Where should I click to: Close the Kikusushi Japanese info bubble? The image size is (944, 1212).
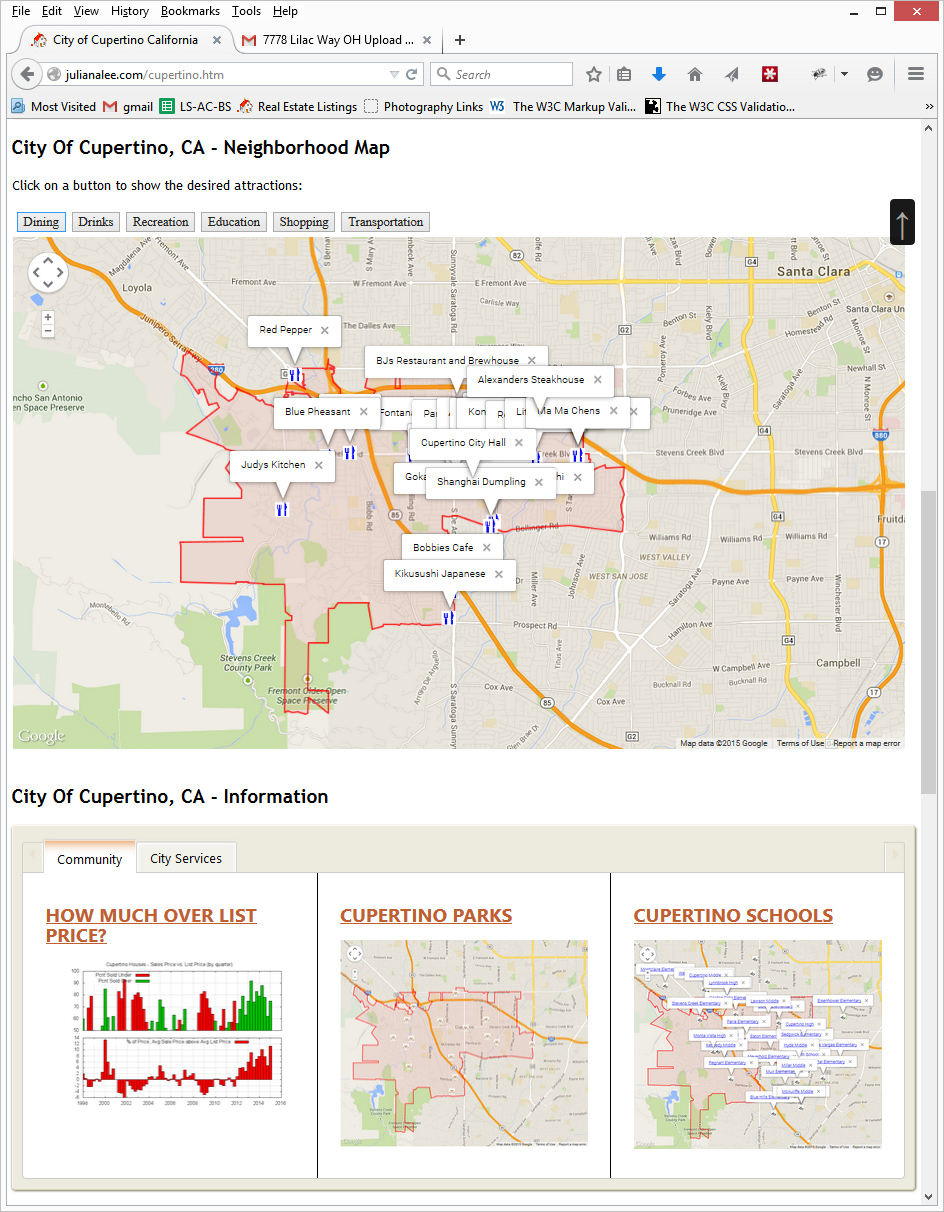498,574
